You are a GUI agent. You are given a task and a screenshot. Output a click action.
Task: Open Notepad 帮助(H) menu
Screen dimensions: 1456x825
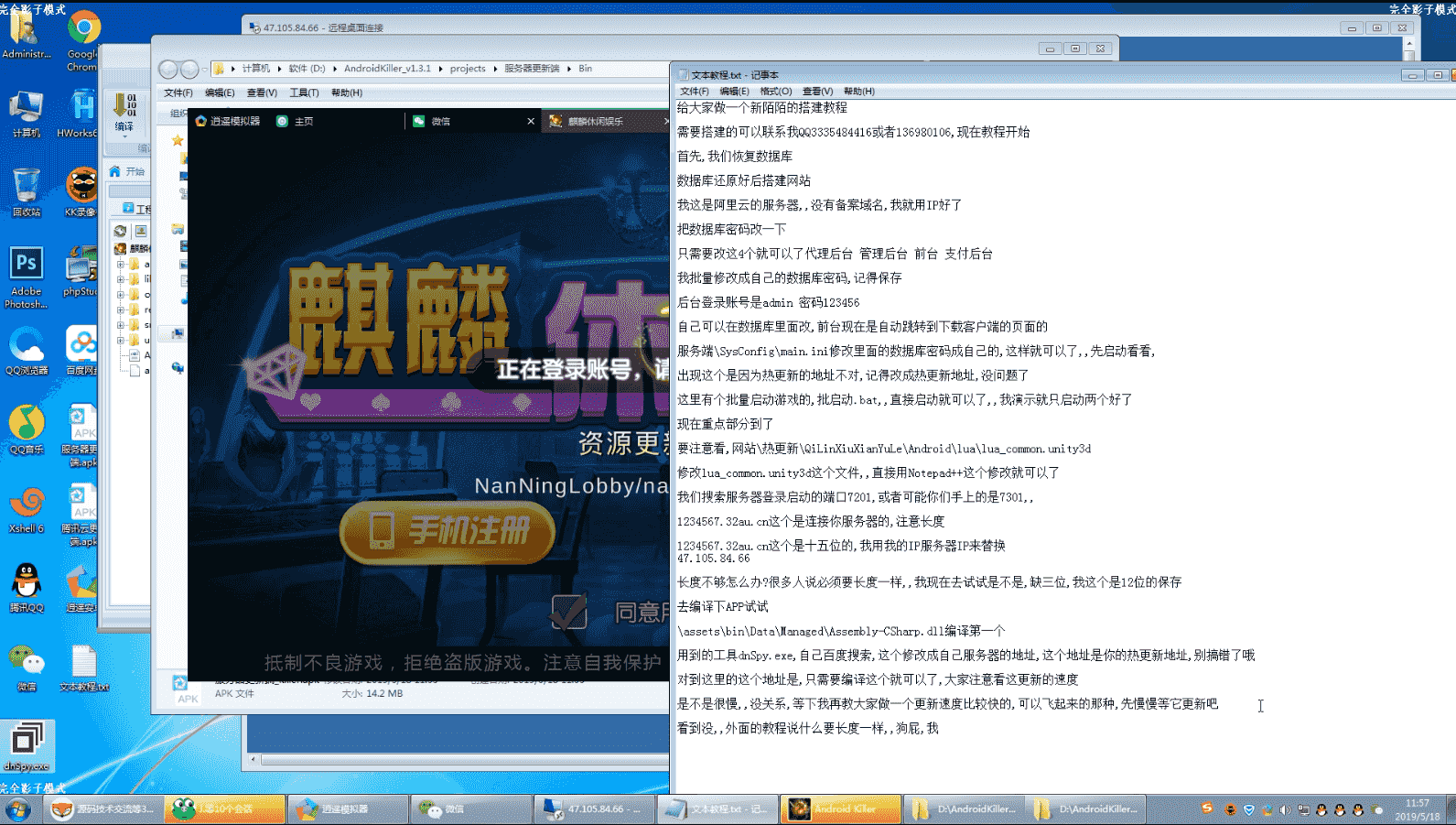pos(858,92)
